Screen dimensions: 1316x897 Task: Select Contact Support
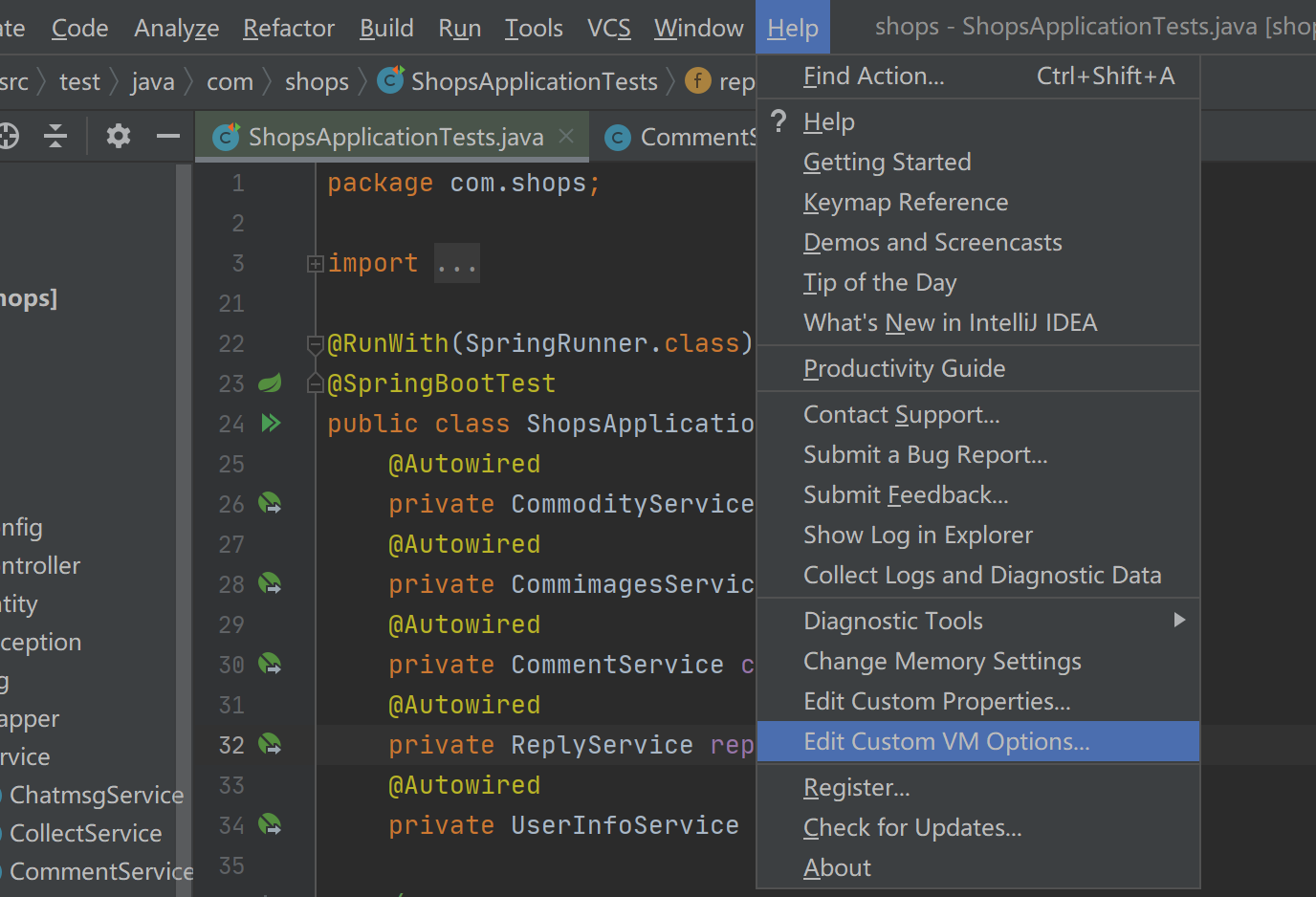coord(978,414)
